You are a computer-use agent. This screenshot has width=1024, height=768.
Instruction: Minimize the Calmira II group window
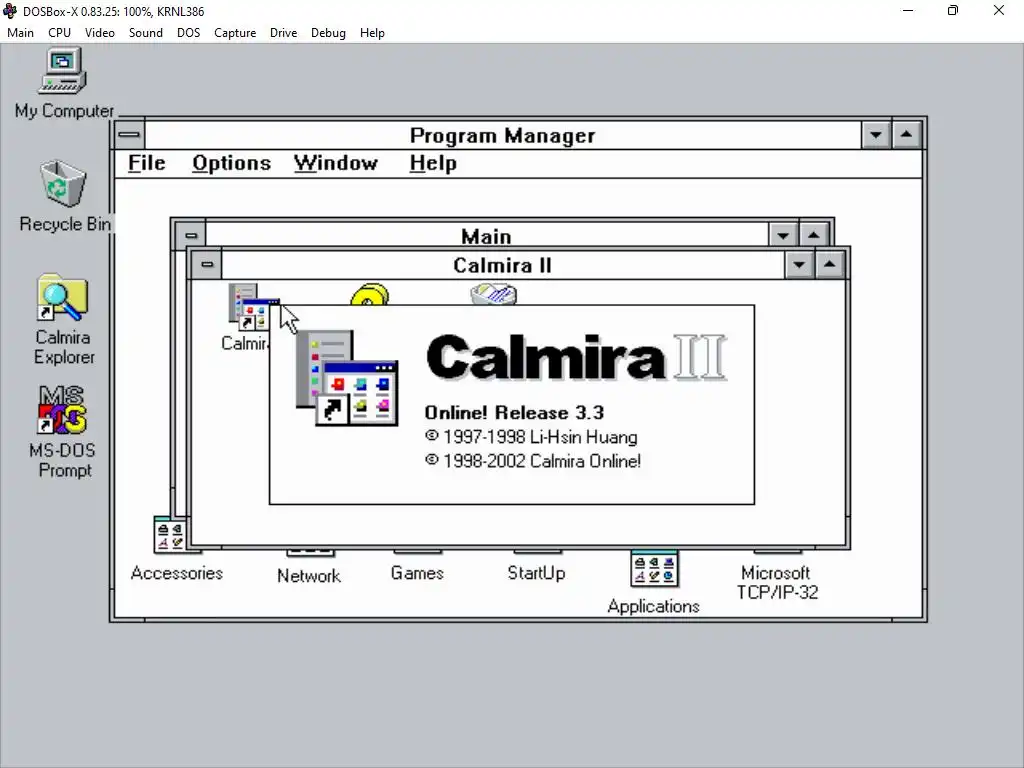(x=799, y=264)
